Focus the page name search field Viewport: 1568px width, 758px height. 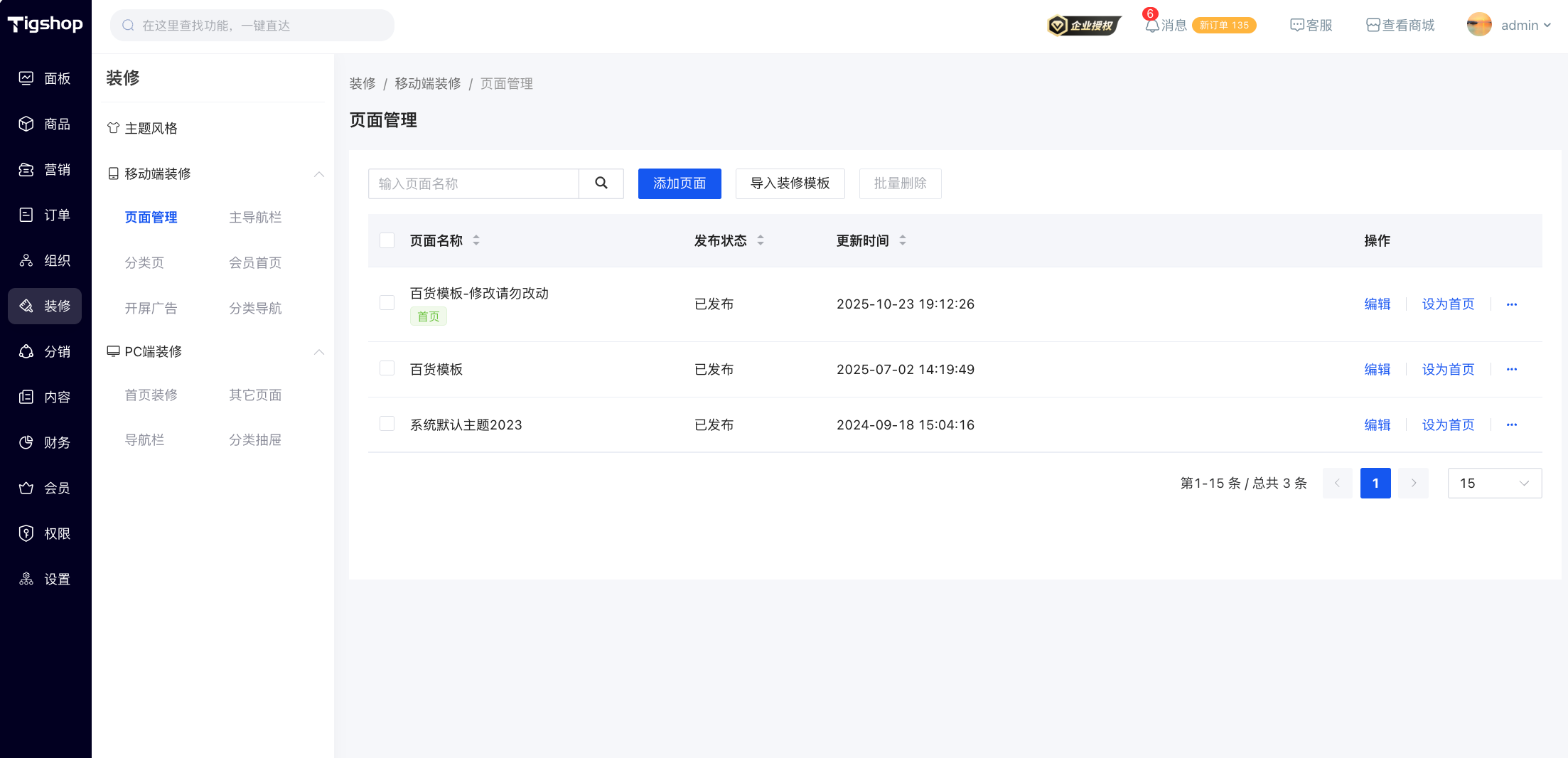point(473,183)
